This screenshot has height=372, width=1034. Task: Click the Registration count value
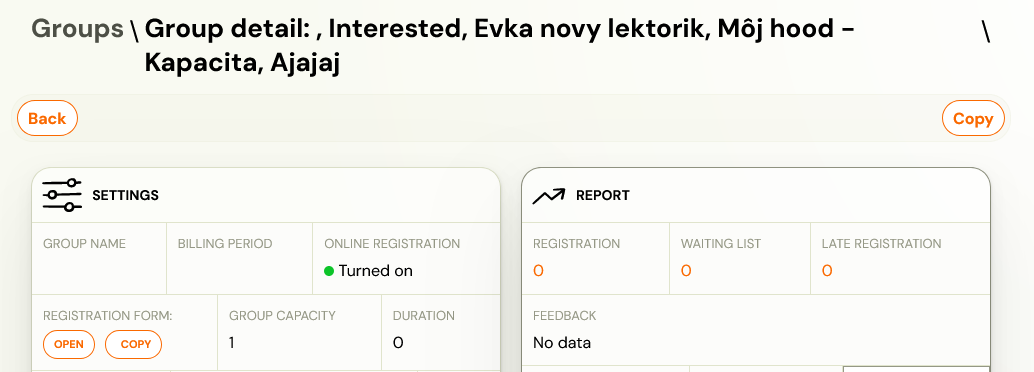pyautogui.click(x=538, y=271)
